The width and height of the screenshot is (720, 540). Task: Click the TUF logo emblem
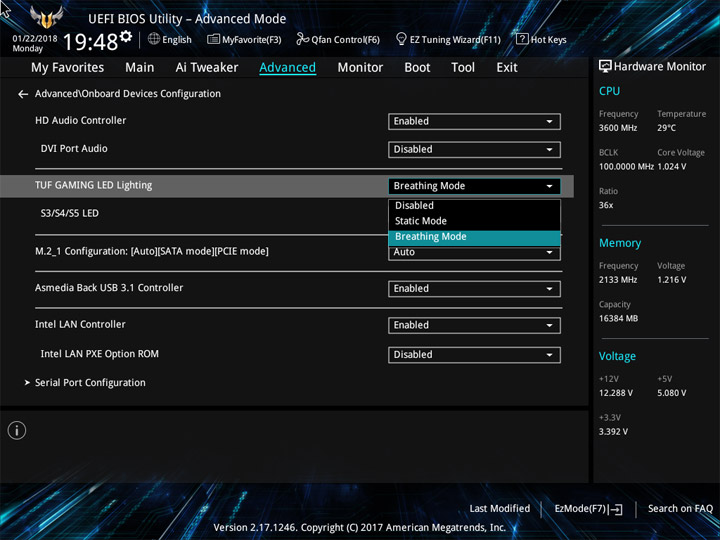pyautogui.click(x=46, y=17)
